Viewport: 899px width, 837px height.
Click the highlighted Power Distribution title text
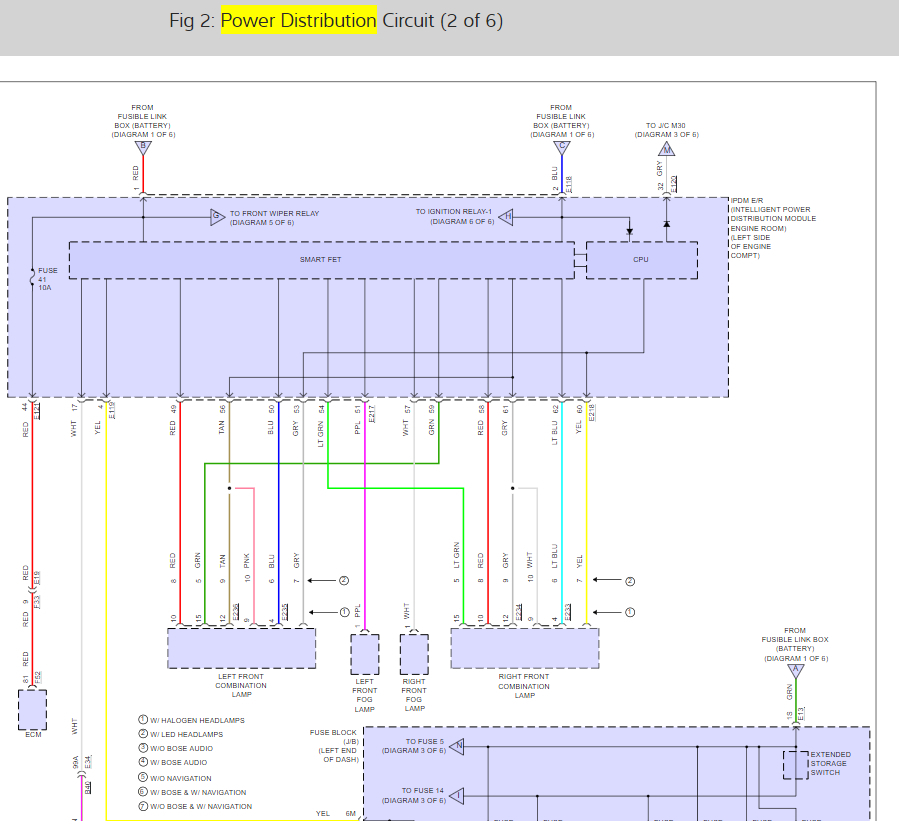click(299, 21)
